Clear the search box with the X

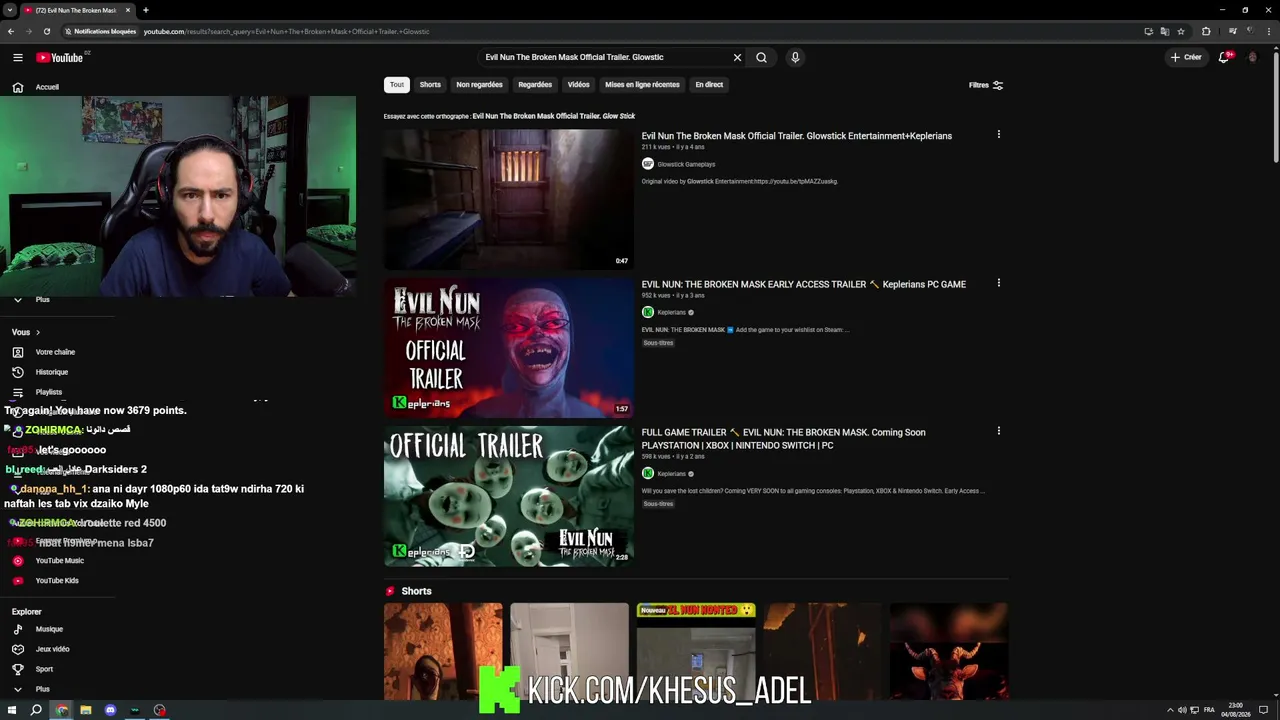click(x=738, y=58)
